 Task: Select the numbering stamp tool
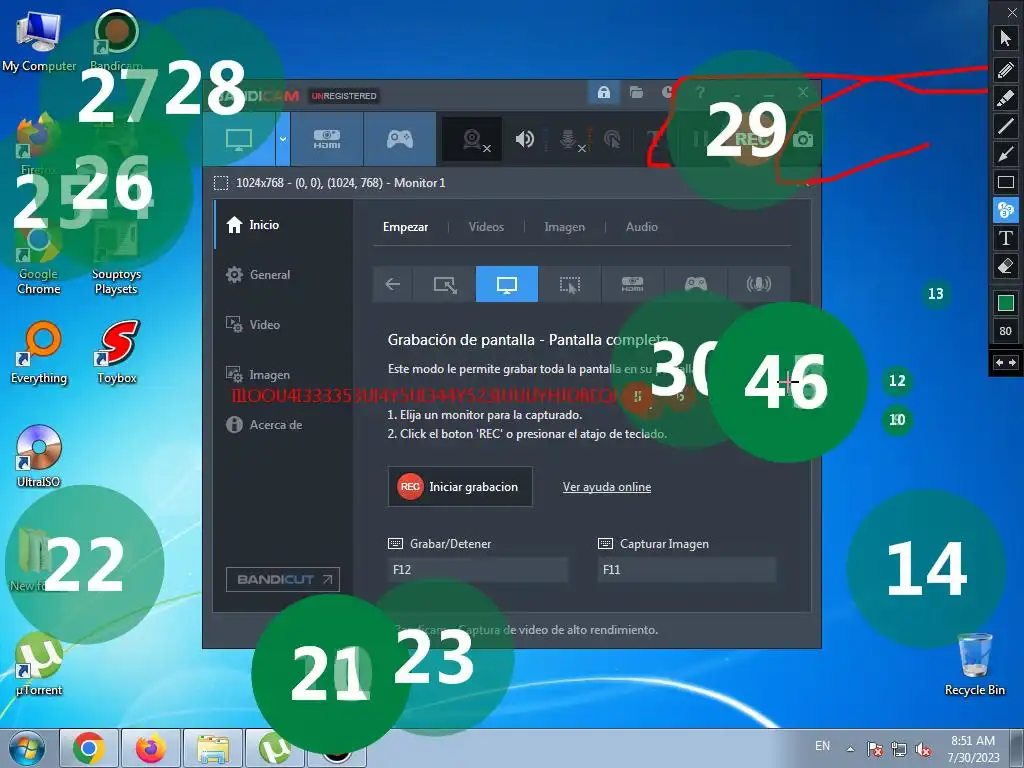point(1005,210)
